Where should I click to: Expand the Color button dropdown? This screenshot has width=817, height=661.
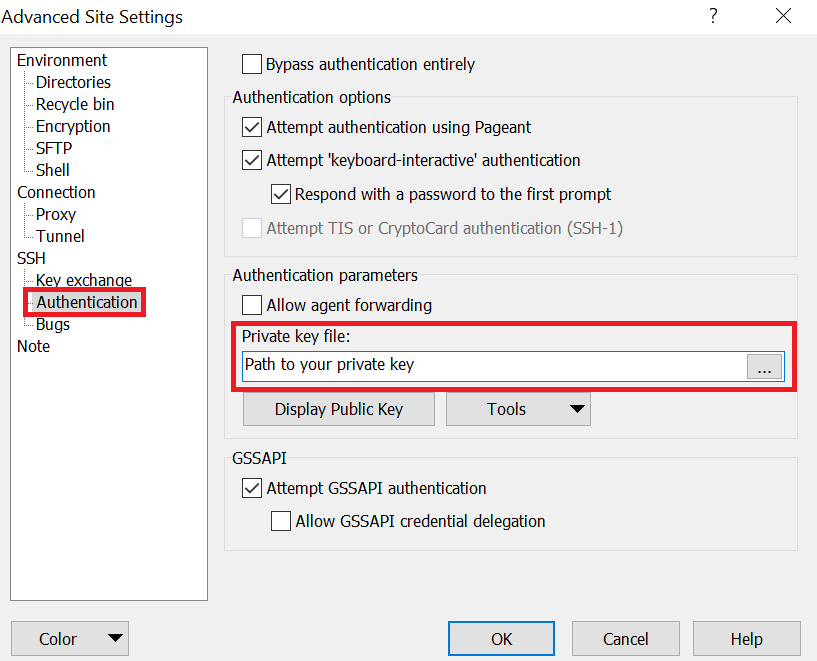click(116, 639)
